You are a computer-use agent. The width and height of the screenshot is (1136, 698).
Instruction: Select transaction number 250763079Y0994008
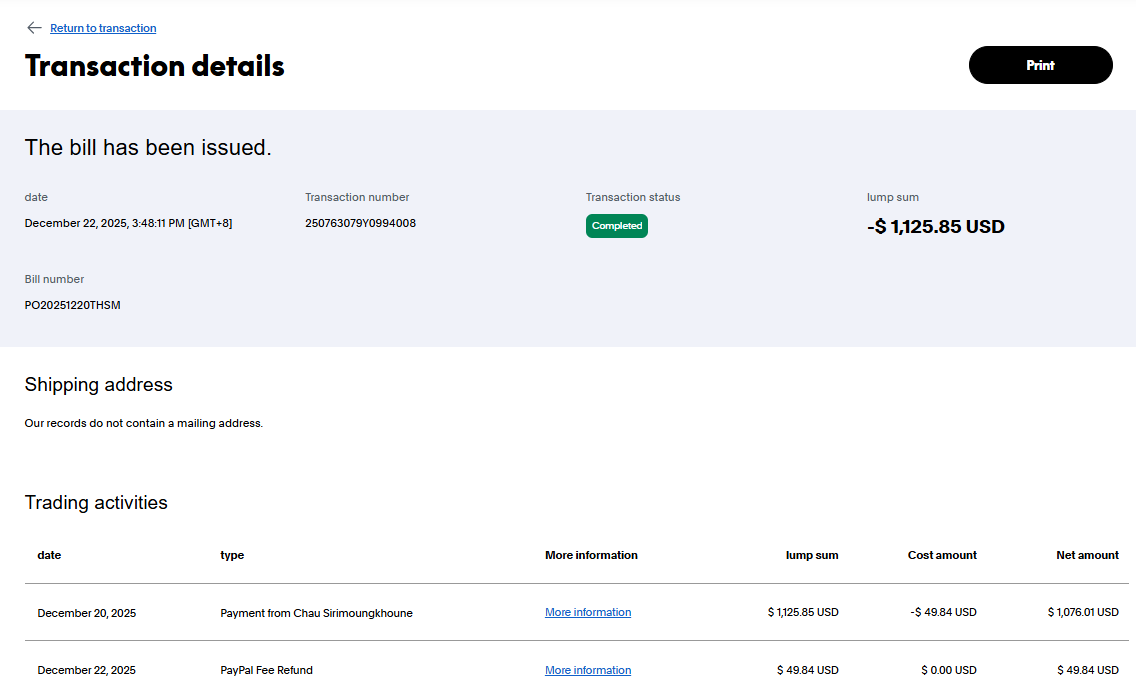click(x=360, y=223)
